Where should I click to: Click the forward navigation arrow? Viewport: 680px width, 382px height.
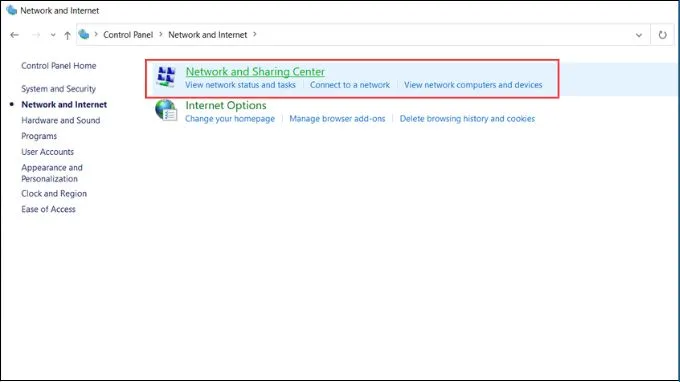[x=36, y=35]
